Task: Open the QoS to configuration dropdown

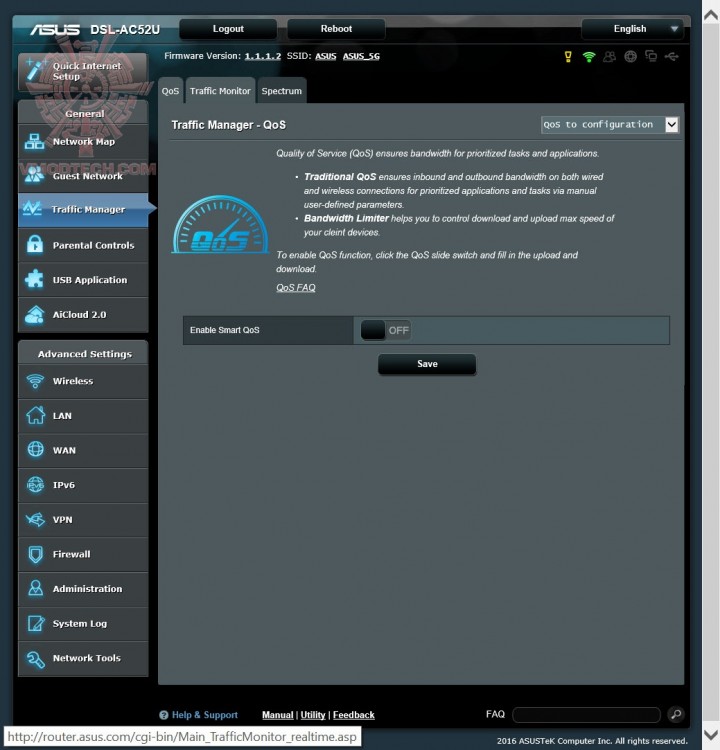Action: coord(610,125)
